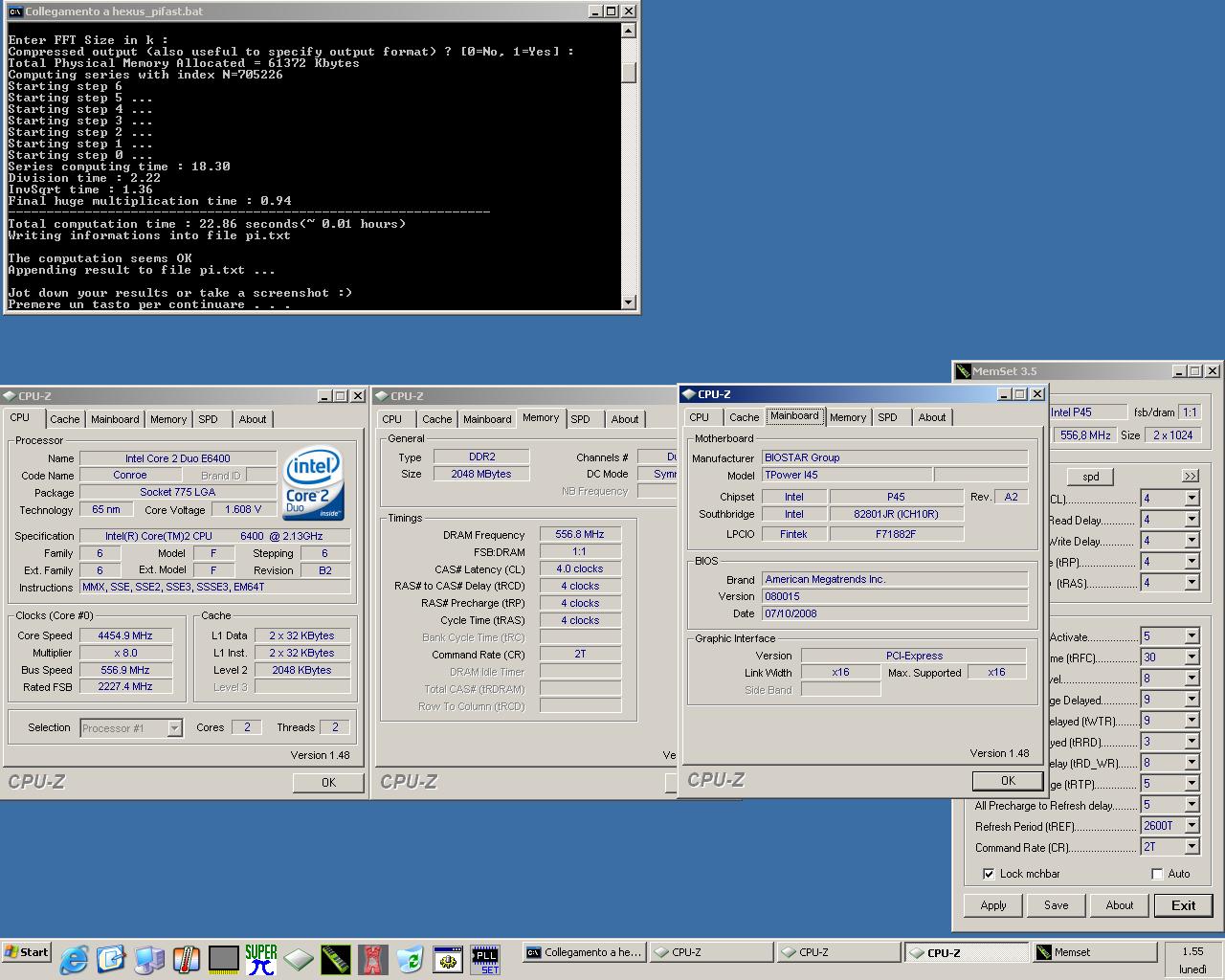Open the Refresh Period (tREF) dropdown
Screen dimensions: 1225x980
(1192, 826)
